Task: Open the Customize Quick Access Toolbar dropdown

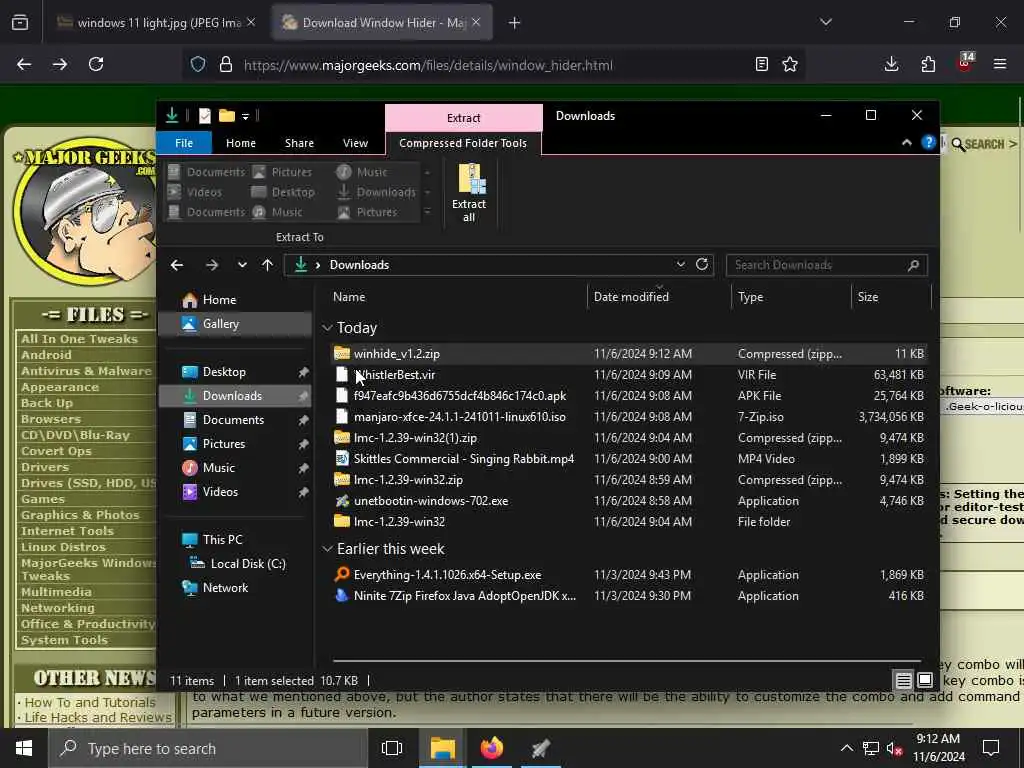Action: pyautogui.click(x=246, y=116)
